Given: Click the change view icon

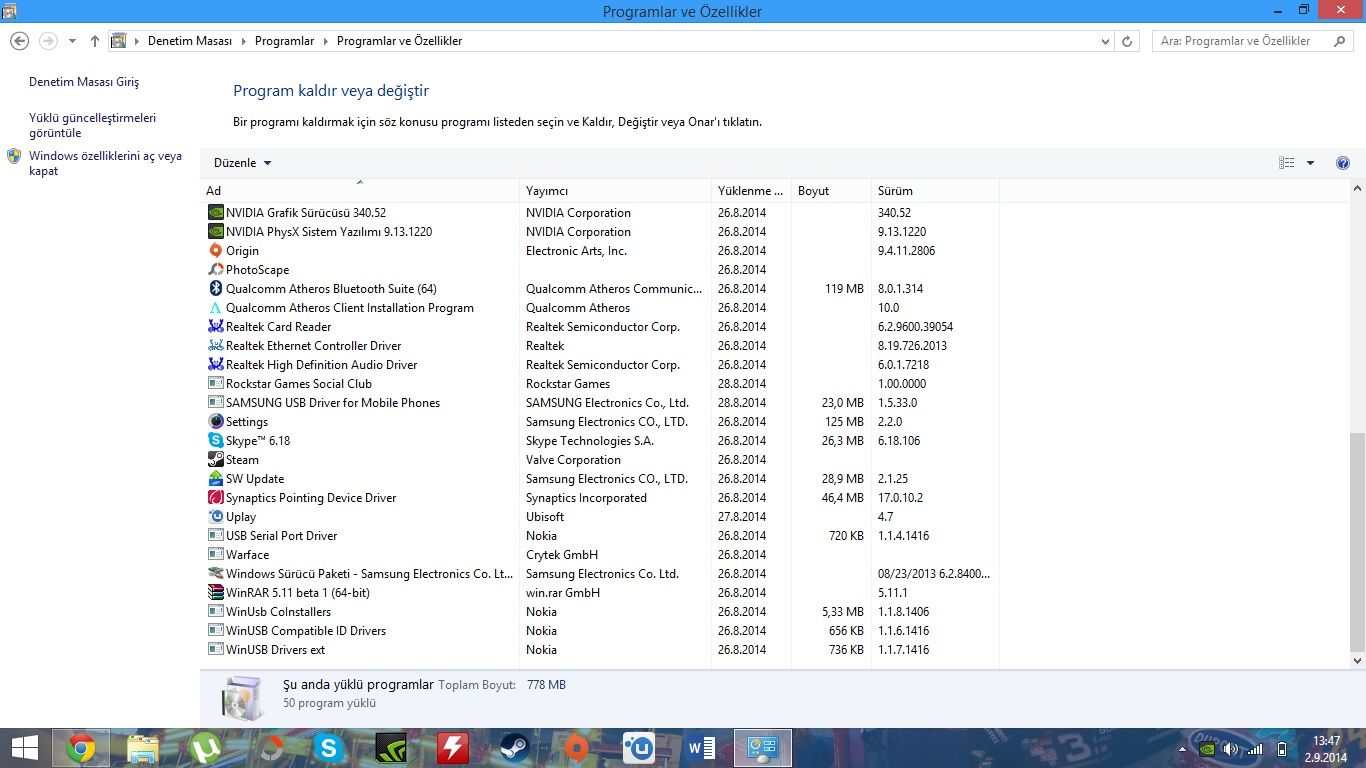Looking at the screenshot, I should pyautogui.click(x=1287, y=163).
